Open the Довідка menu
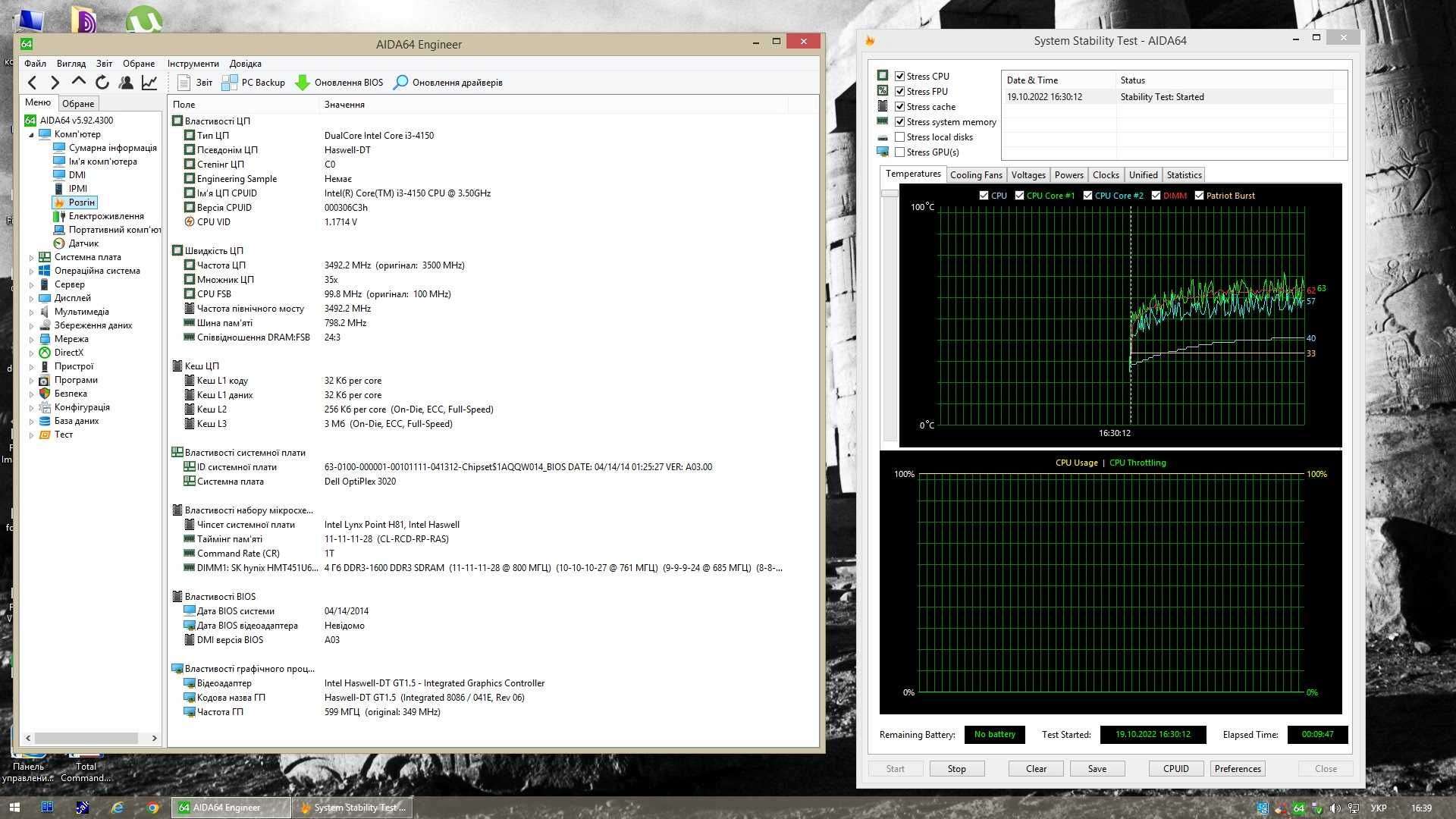Image resolution: width=1456 pixels, height=819 pixels. tap(245, 64)
